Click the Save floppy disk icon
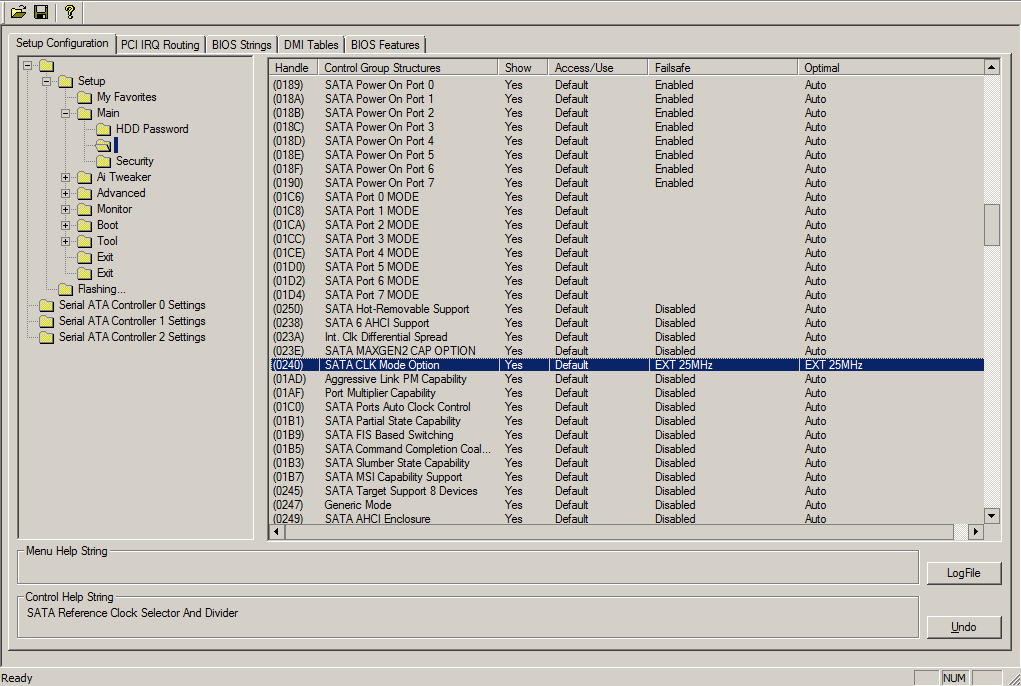Viewport: 1021px width, 686px height. click(41, 12)
